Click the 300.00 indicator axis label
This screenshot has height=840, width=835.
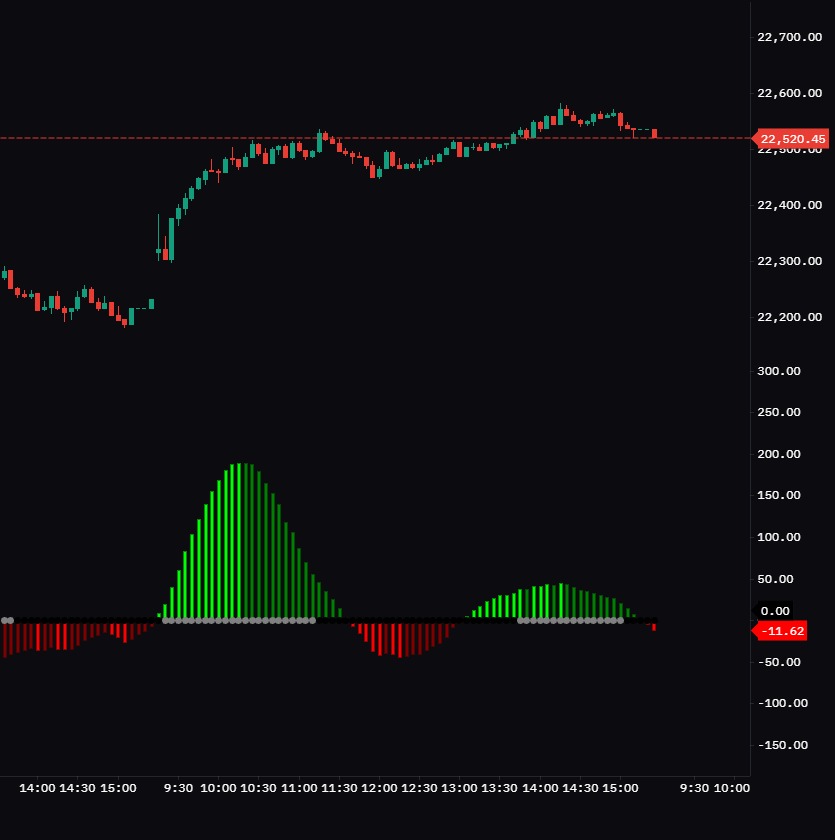pyautogui.click(x=779, y=371)
